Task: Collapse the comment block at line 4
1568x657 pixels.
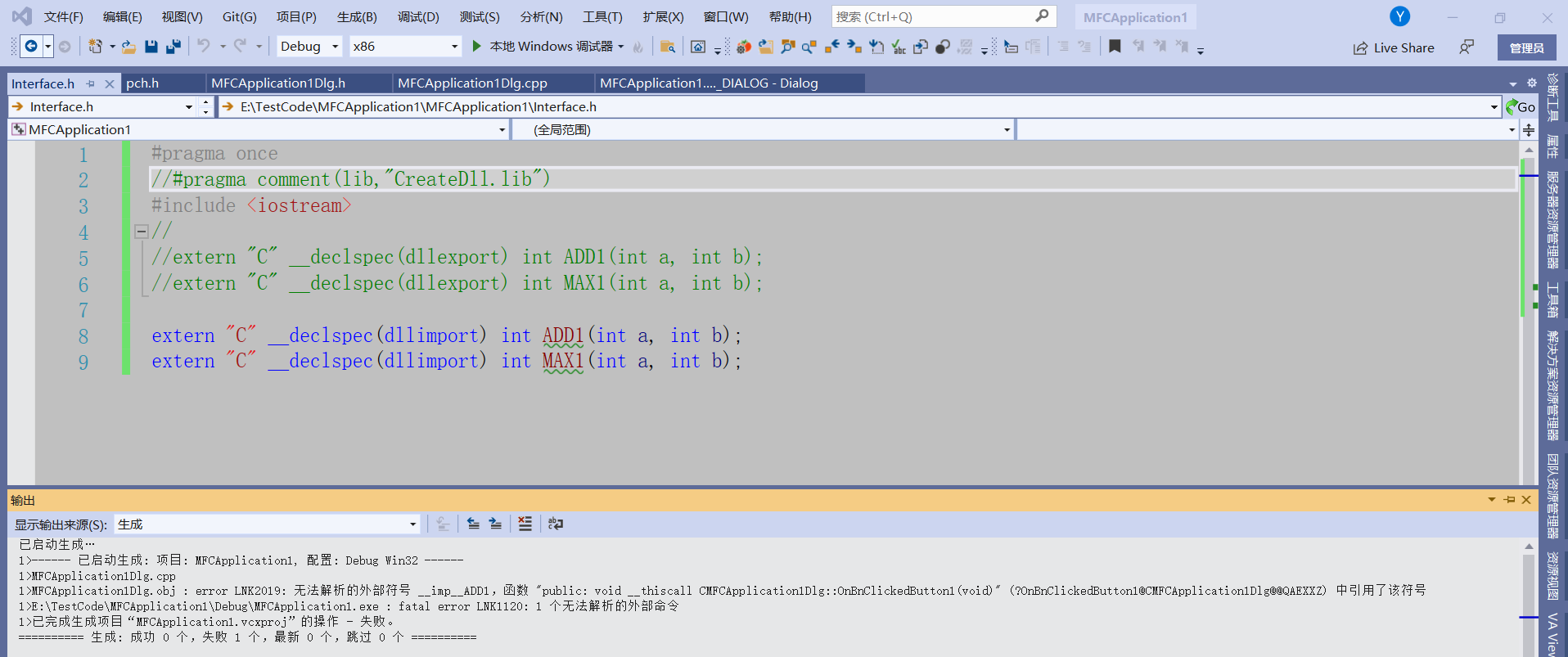Action: click(x=142, y=232)
